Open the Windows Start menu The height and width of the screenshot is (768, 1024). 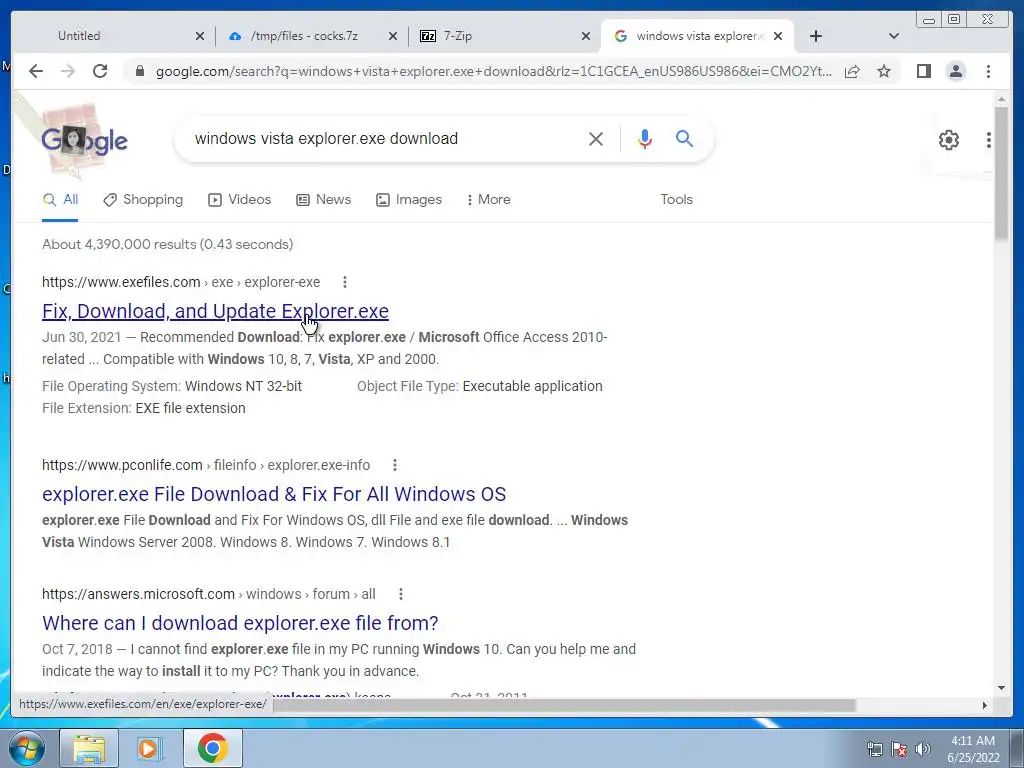pyautogui.click(x=25, y=748)
